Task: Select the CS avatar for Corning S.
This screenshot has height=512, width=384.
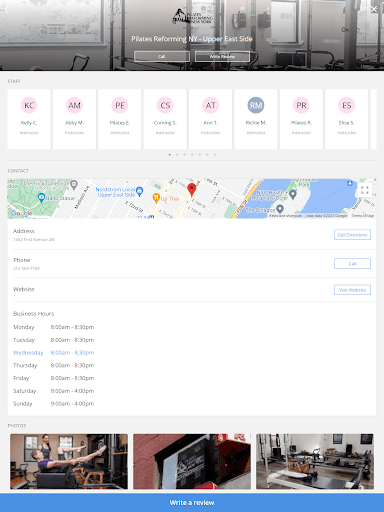Action: [x=165, y=105]
